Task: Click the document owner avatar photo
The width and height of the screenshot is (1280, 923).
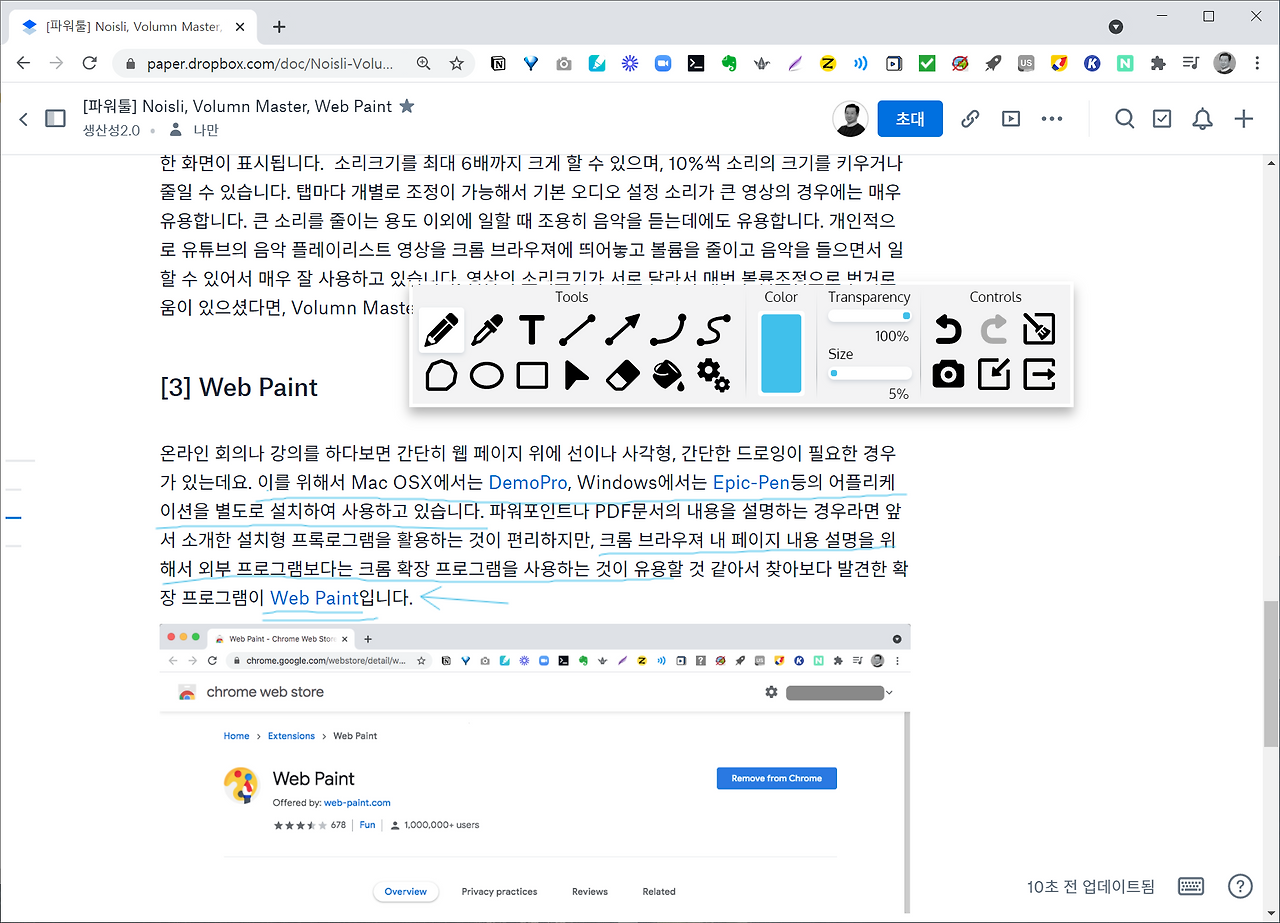Action: pos(850,119)
